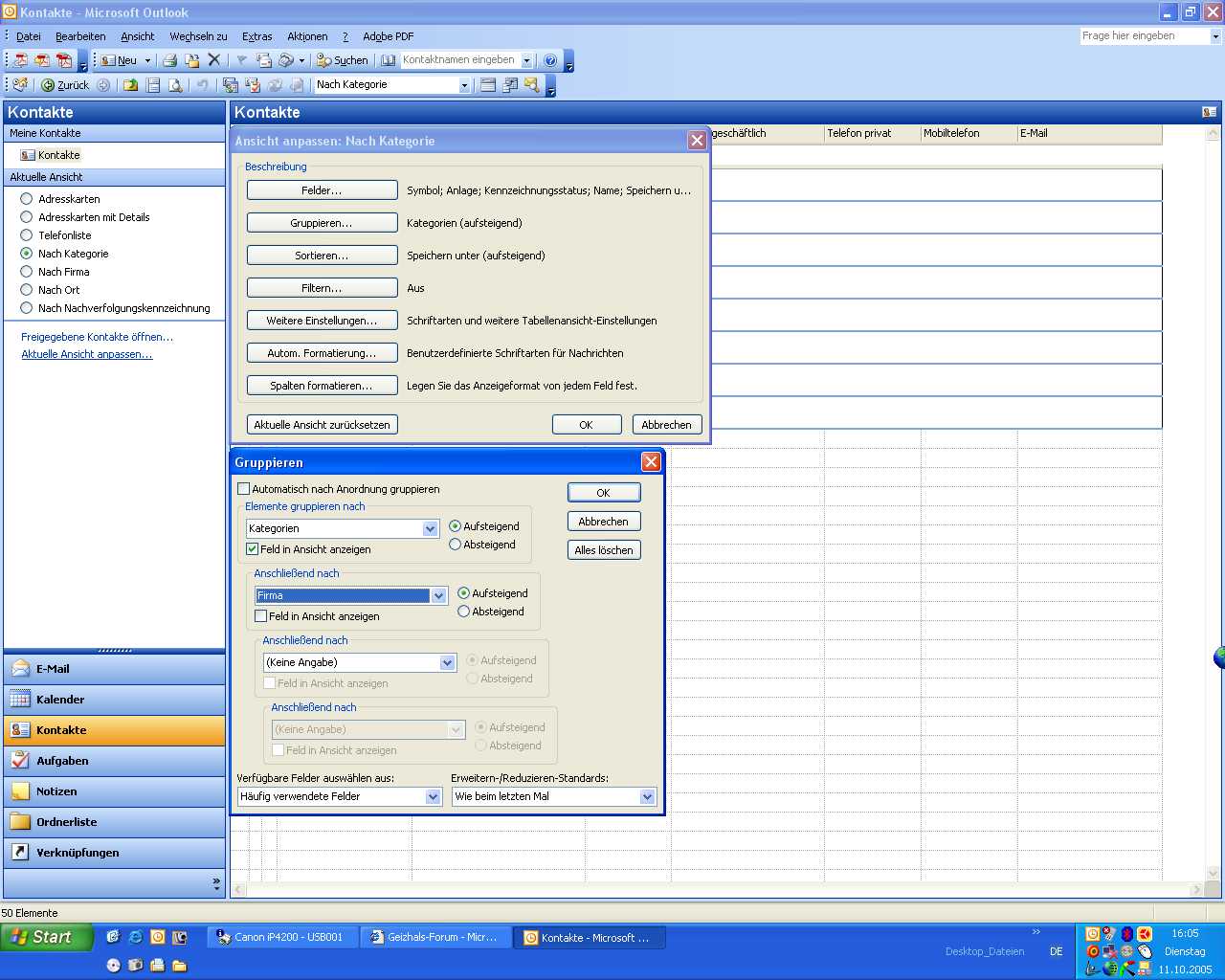The height and width of the screenshot is (980, 1225).
Task: Click the Mobiltelefon column header
Action: click(x=969, y=133)
